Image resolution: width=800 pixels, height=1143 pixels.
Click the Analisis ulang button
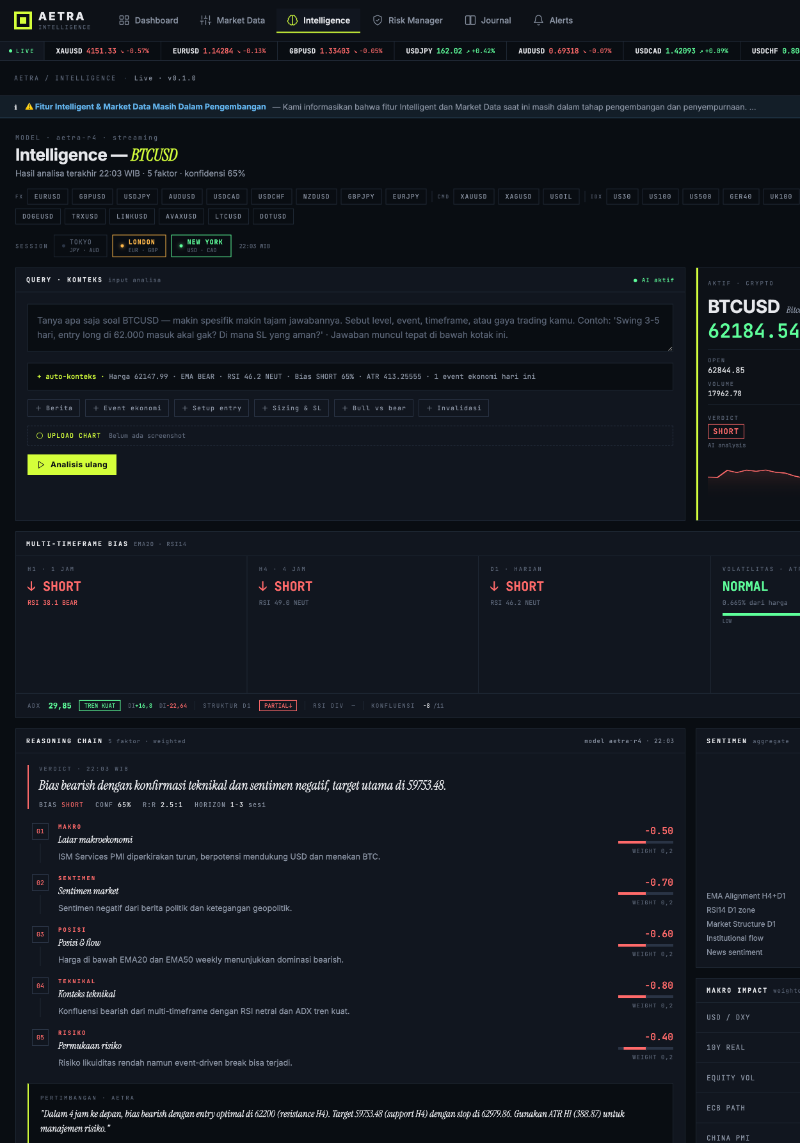point(72,464)
